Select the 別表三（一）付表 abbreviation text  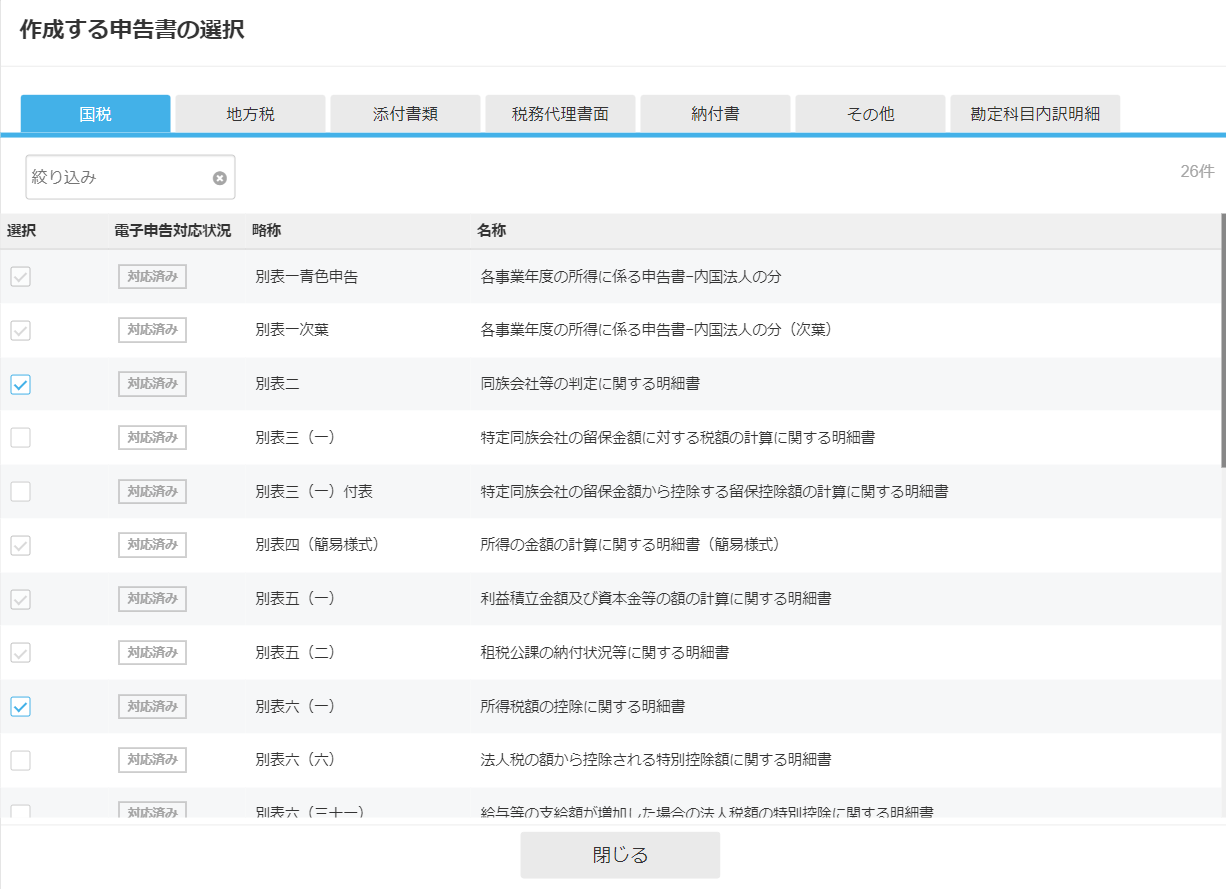[x=314, y=491]
